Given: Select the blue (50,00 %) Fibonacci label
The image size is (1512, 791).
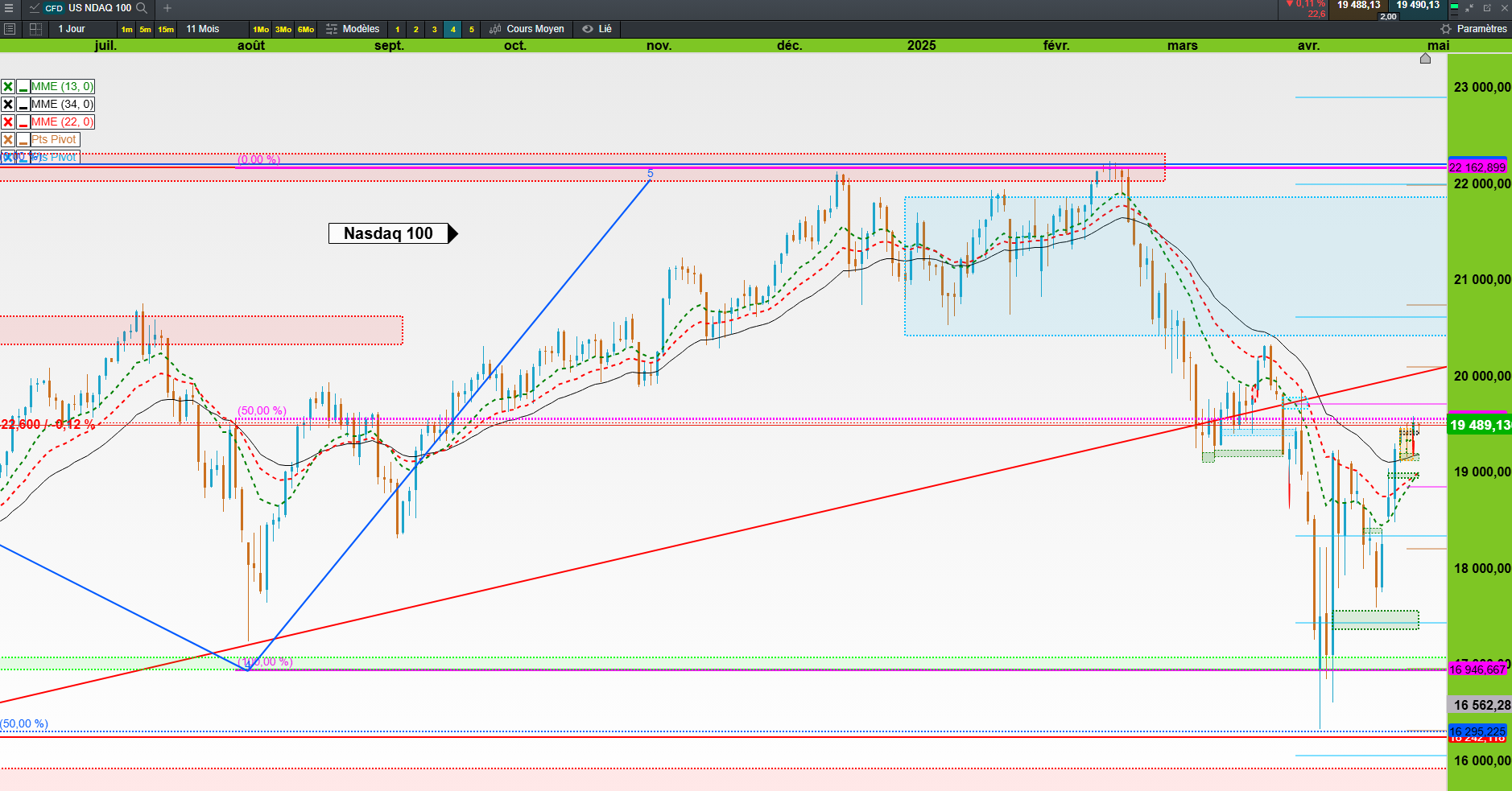Looking at the screenshot, I should click(24, 724).
